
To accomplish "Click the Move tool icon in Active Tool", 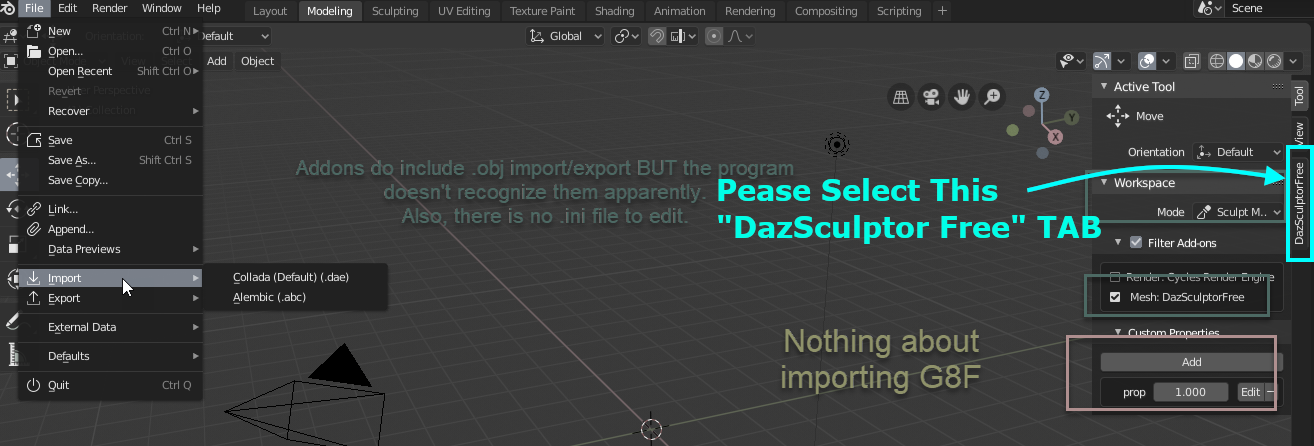I will pos(1117,117).
